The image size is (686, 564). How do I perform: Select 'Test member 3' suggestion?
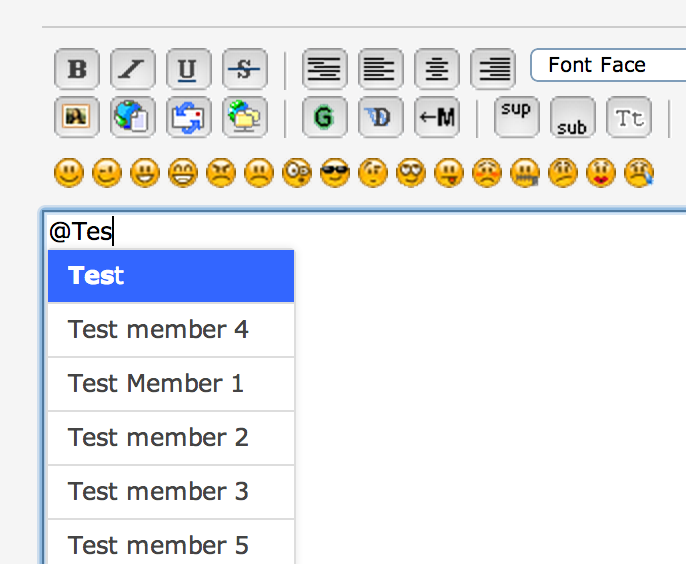[171, 492]
